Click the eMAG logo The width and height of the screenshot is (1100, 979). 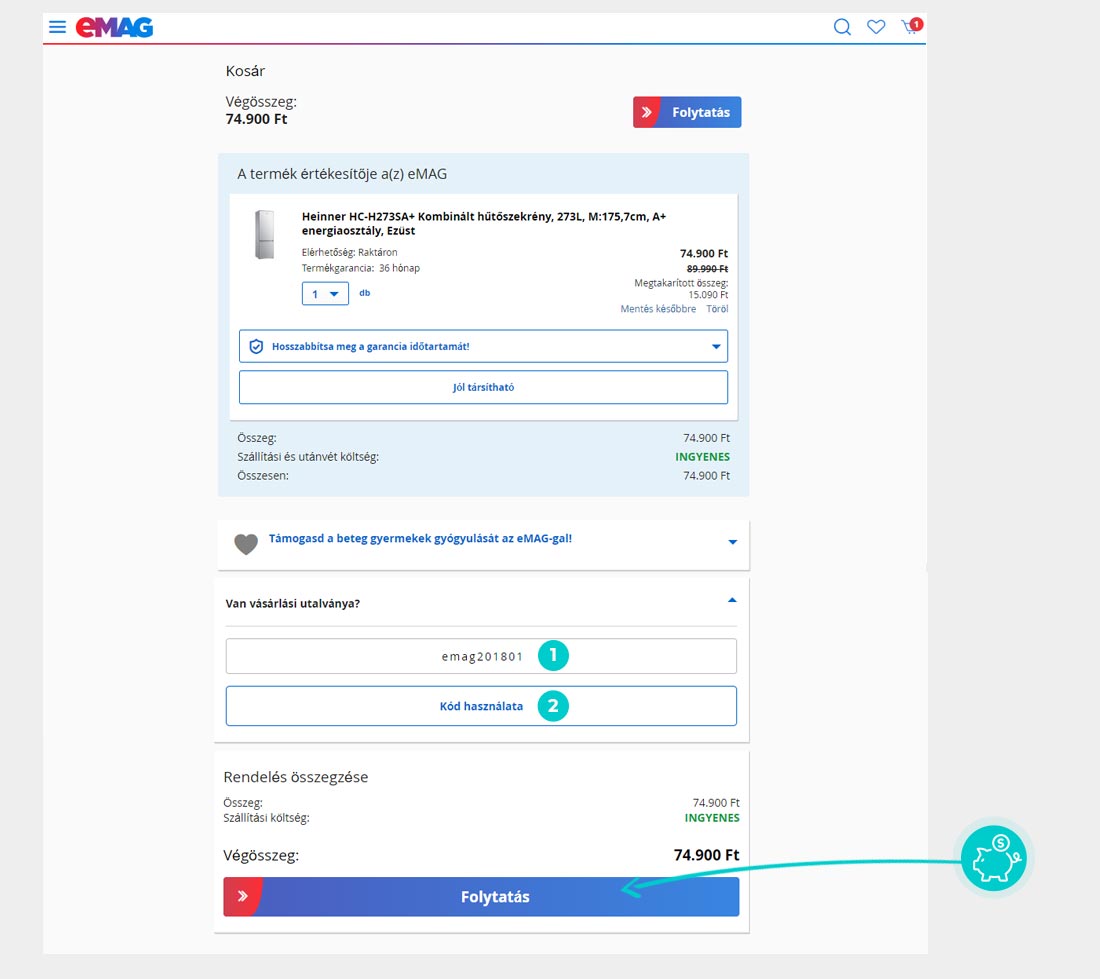(115, 27)
